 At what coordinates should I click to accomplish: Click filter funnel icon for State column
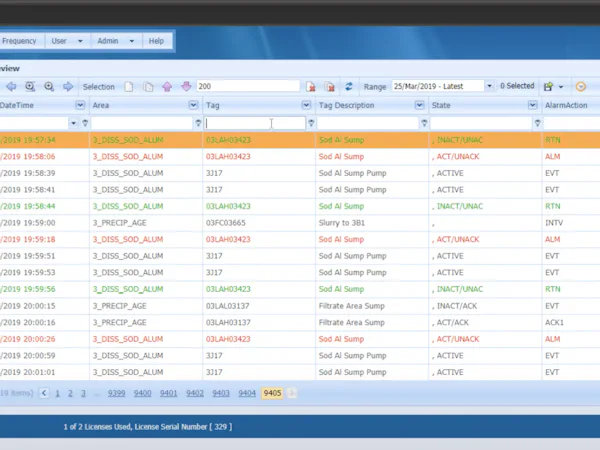(537, 123)
